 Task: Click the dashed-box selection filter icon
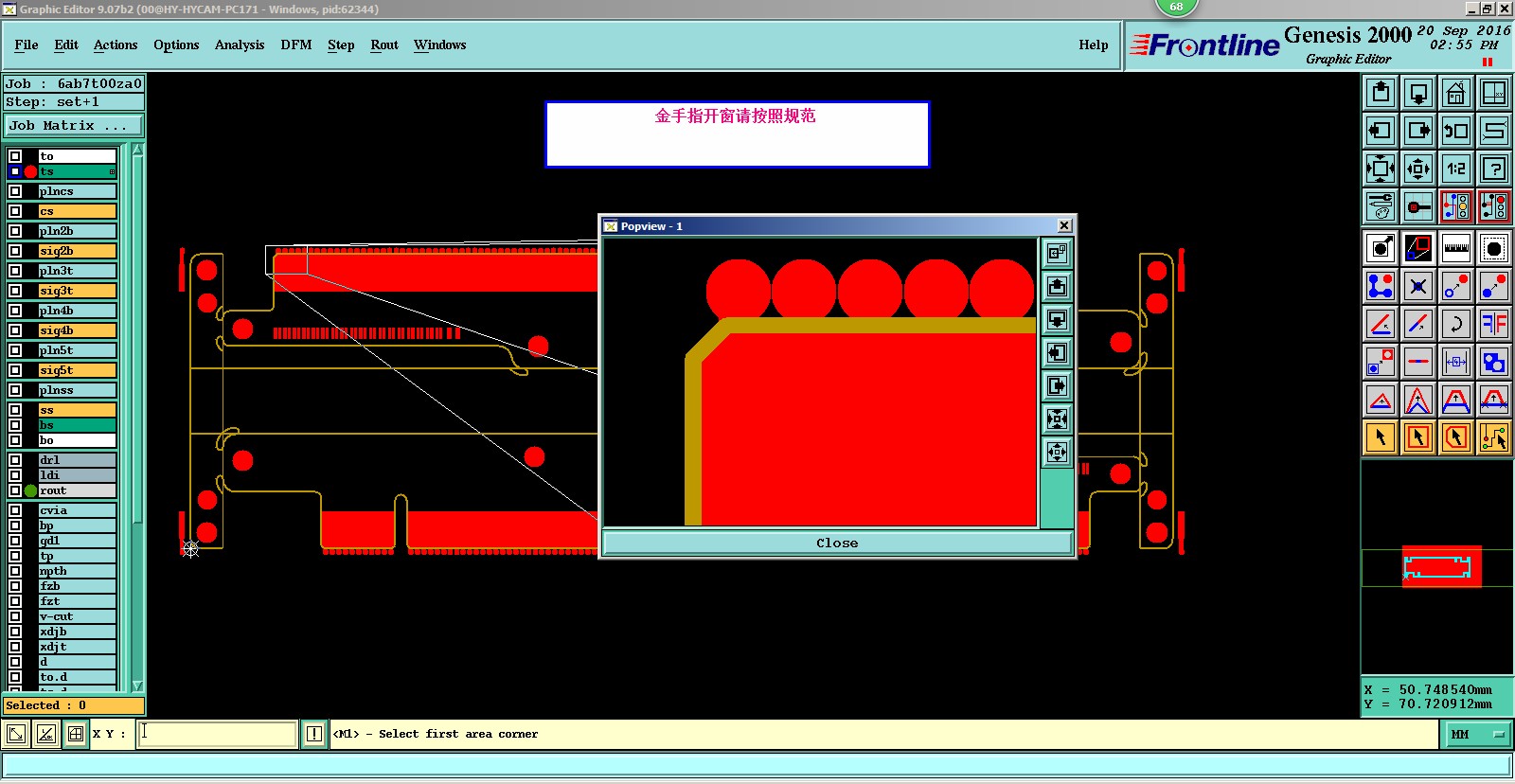1494,249
